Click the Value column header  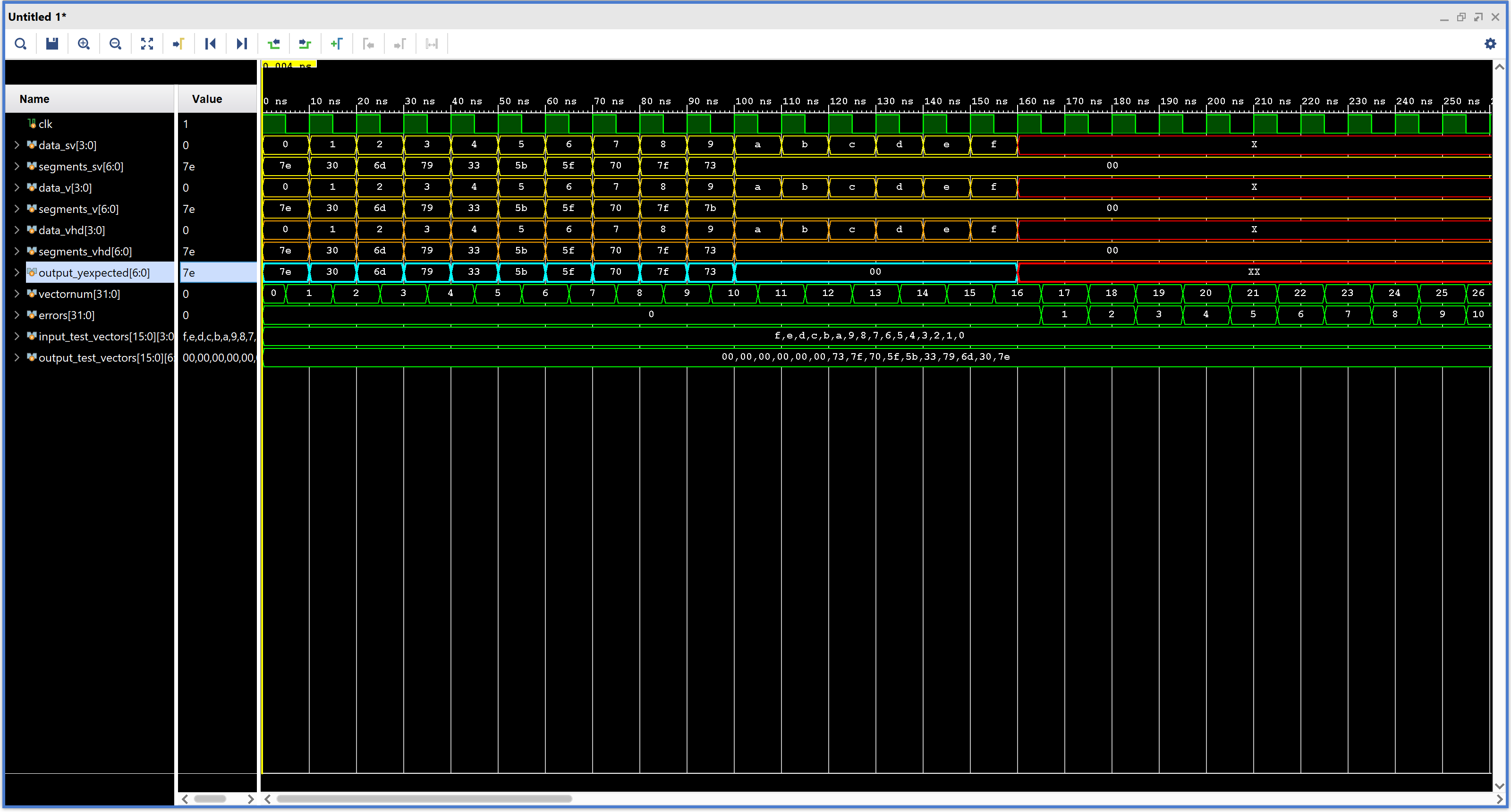coord(207,99)
